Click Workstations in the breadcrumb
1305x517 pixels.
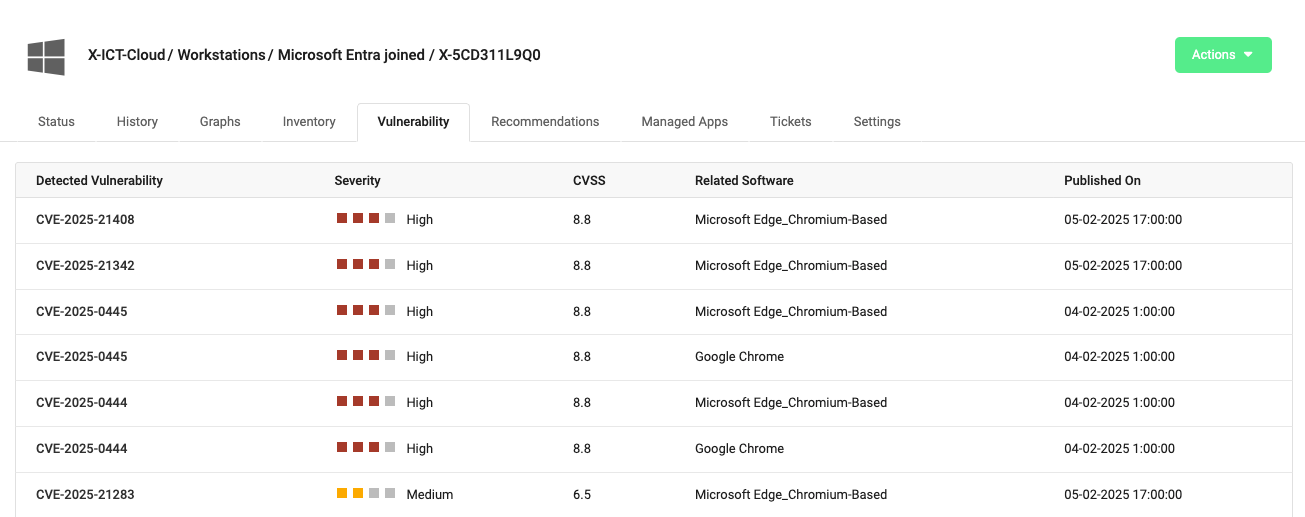pos(221,55)
